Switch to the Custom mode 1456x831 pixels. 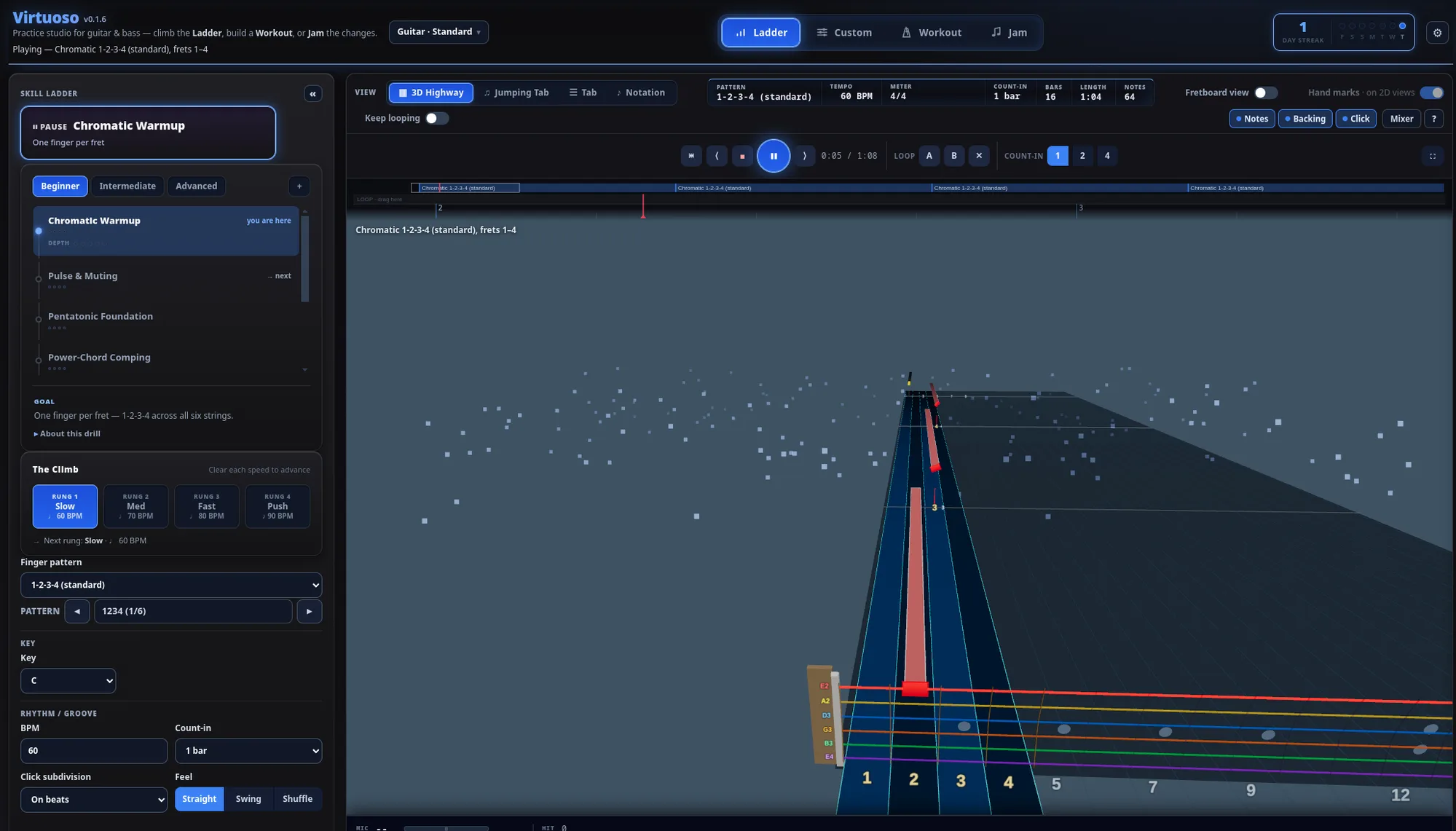pos(844,33)
